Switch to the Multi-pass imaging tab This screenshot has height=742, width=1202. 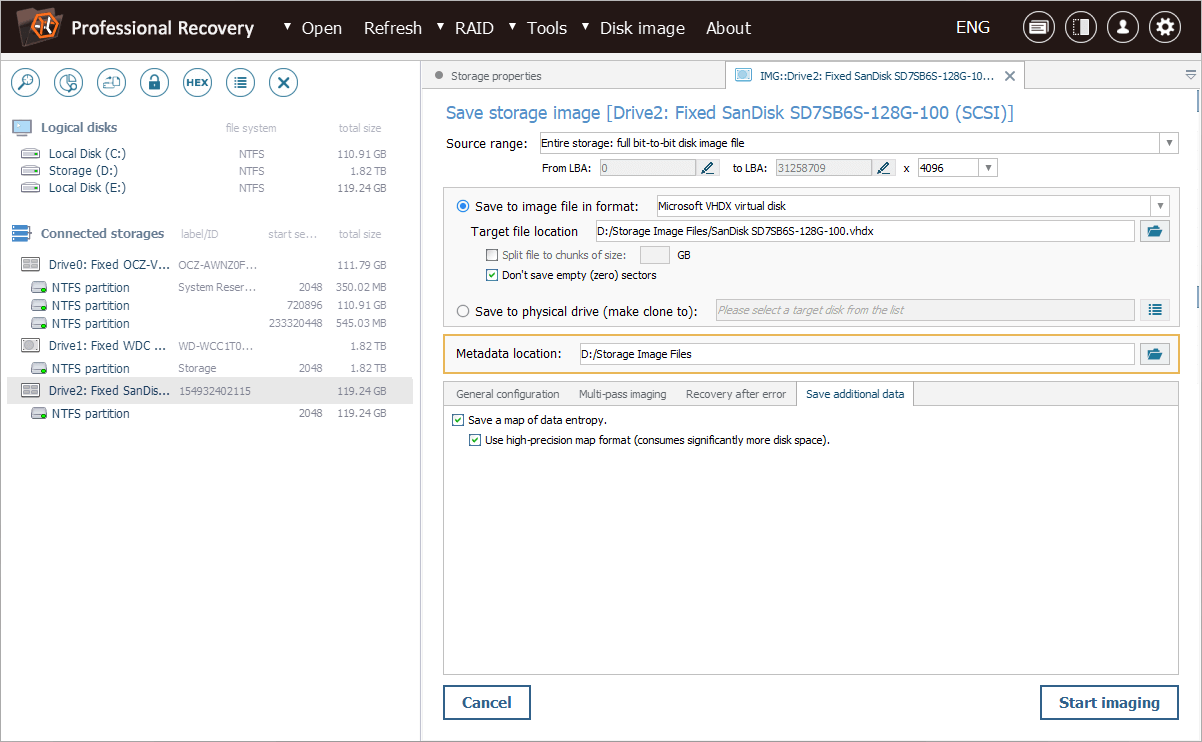622,394
